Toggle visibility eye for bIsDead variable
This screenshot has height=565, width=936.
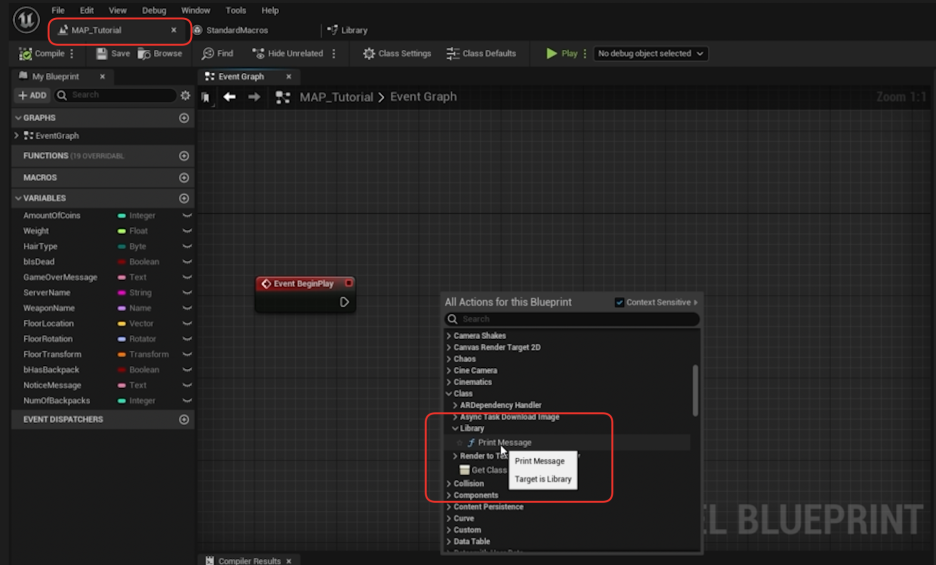coord(187,262)
